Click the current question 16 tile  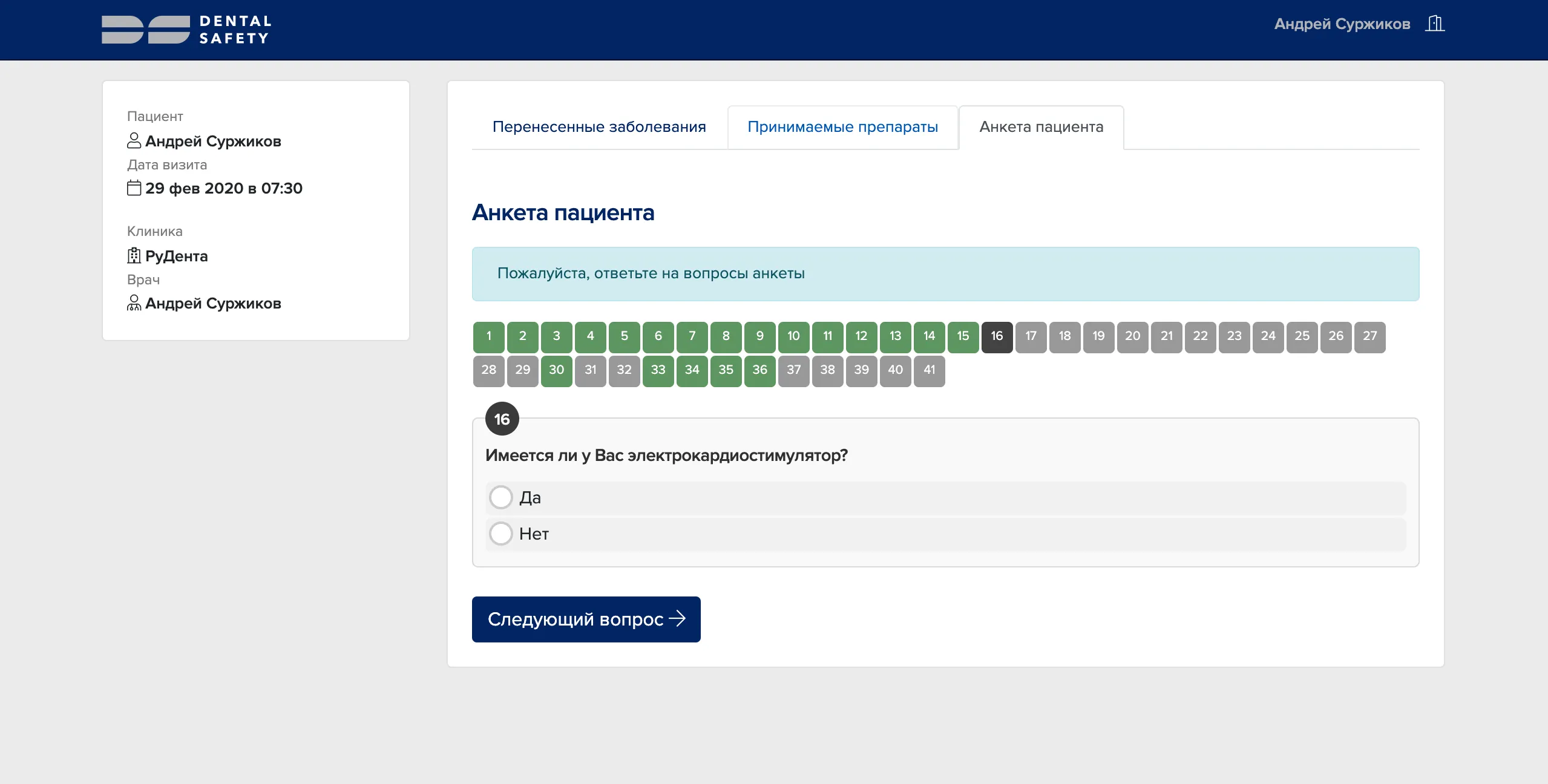coord(997,336)
